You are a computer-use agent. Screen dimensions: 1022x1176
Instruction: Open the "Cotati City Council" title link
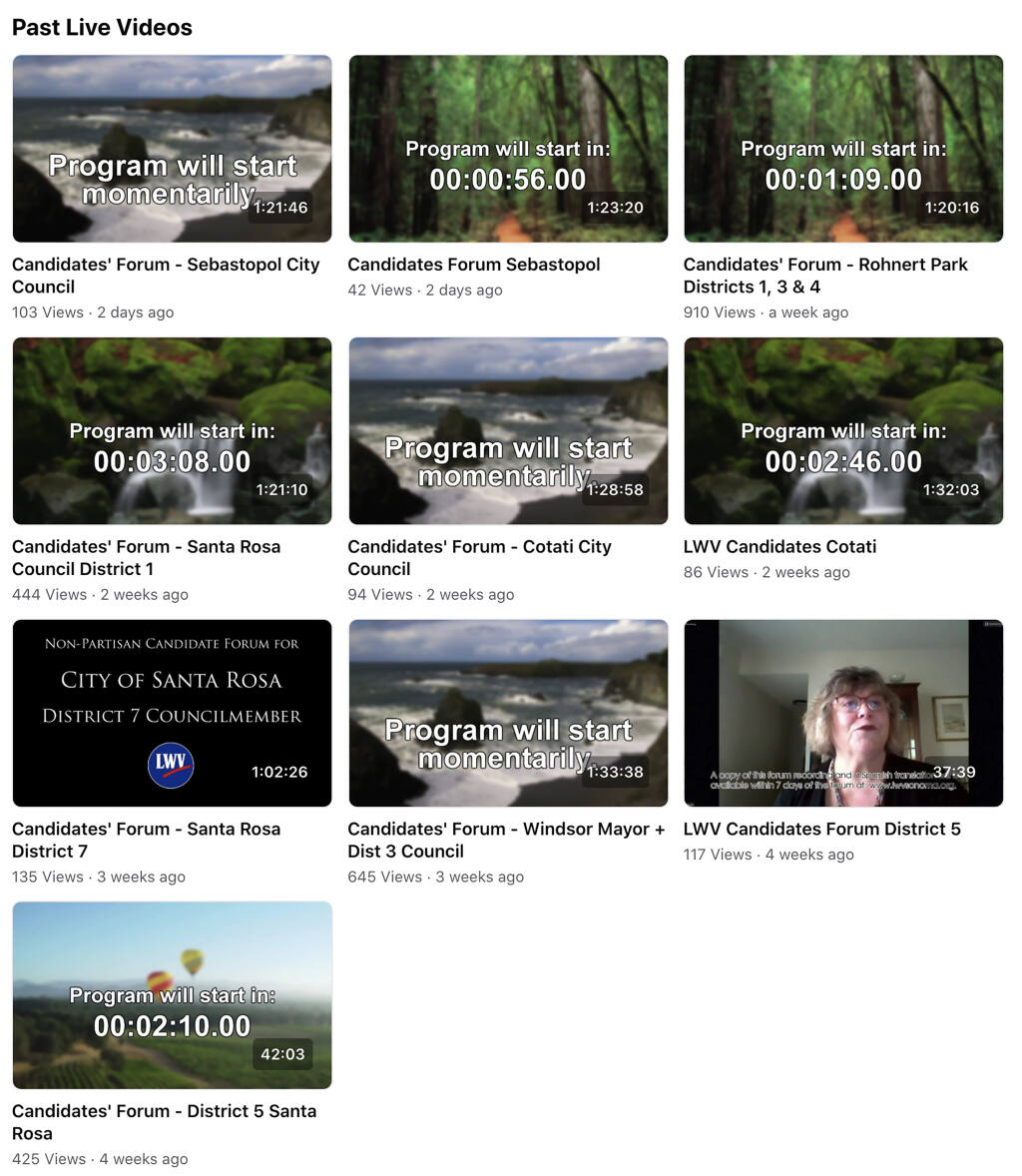tap(479, 557)
